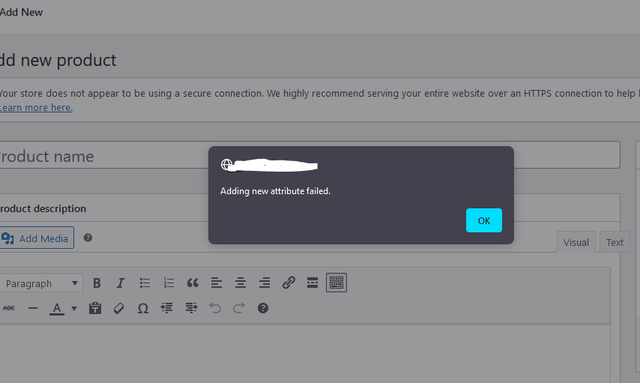Image resolution: width=640 pixels, height=383 pixels.
Task: Click the Product name input field
Action: (x=309, y=155)
